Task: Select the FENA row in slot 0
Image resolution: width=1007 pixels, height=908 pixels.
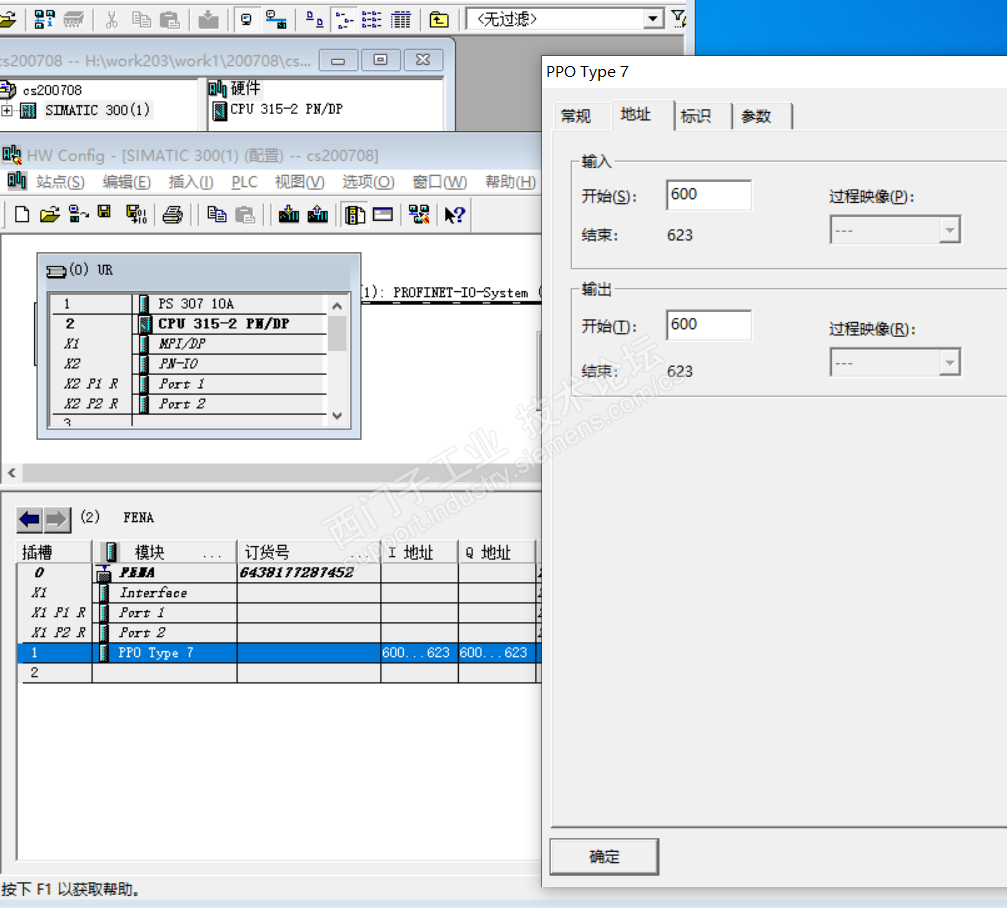Action: click(x=277, y=572)
